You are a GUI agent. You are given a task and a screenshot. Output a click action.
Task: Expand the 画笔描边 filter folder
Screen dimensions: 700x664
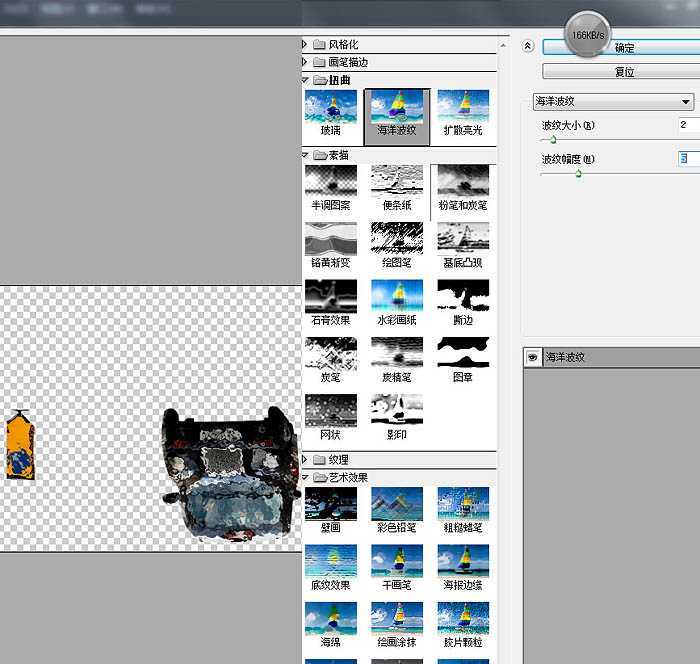(x=305, y=62)
